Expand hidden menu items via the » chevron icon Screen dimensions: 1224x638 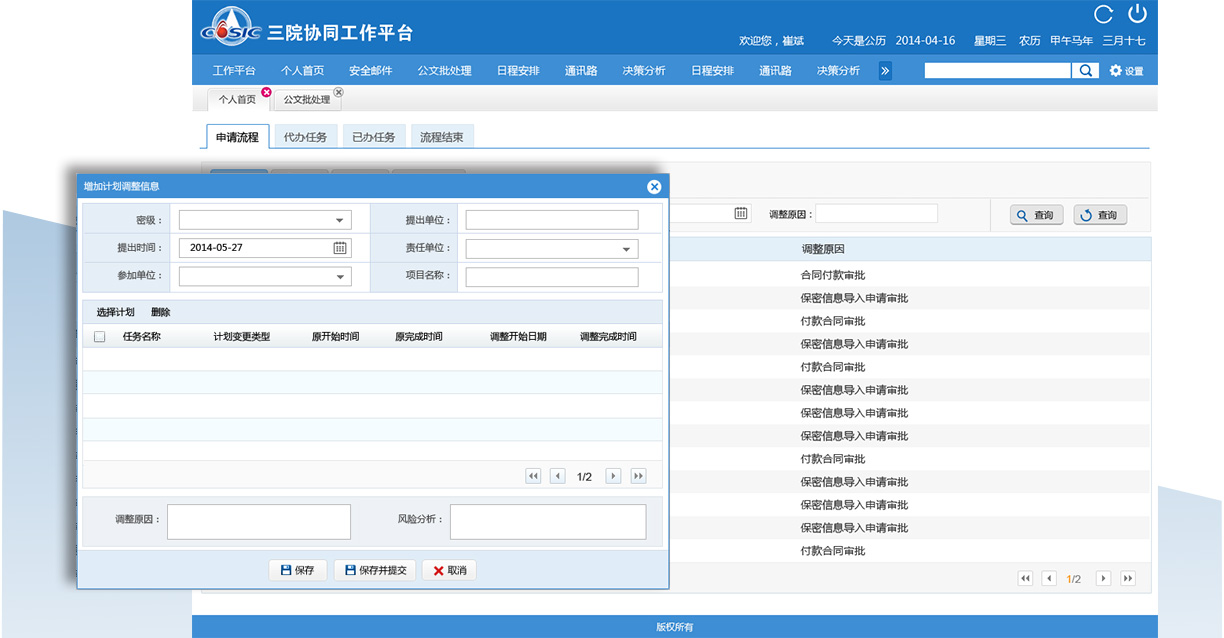click(x=884, y=70)
